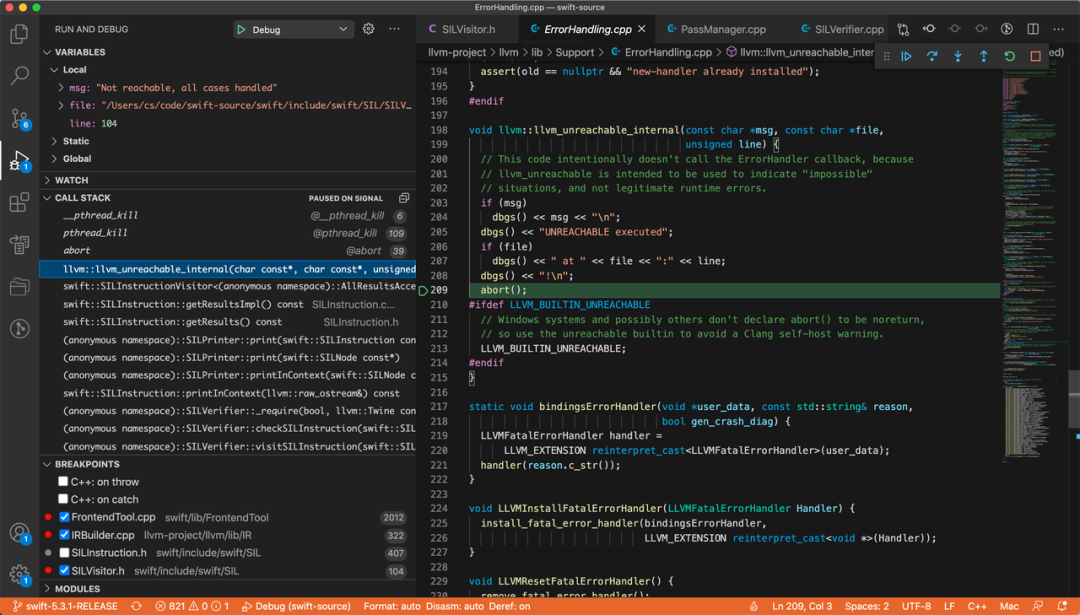Viewport: 1080px width, 615px height.
Task: Open editor more actions ellipsis
Action: coord(1058,29)
